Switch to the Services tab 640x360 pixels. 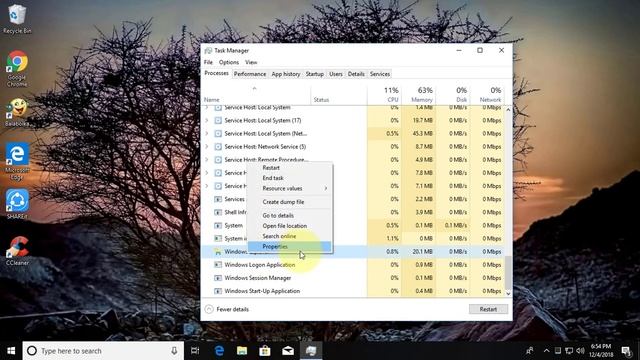coord(380,74)
